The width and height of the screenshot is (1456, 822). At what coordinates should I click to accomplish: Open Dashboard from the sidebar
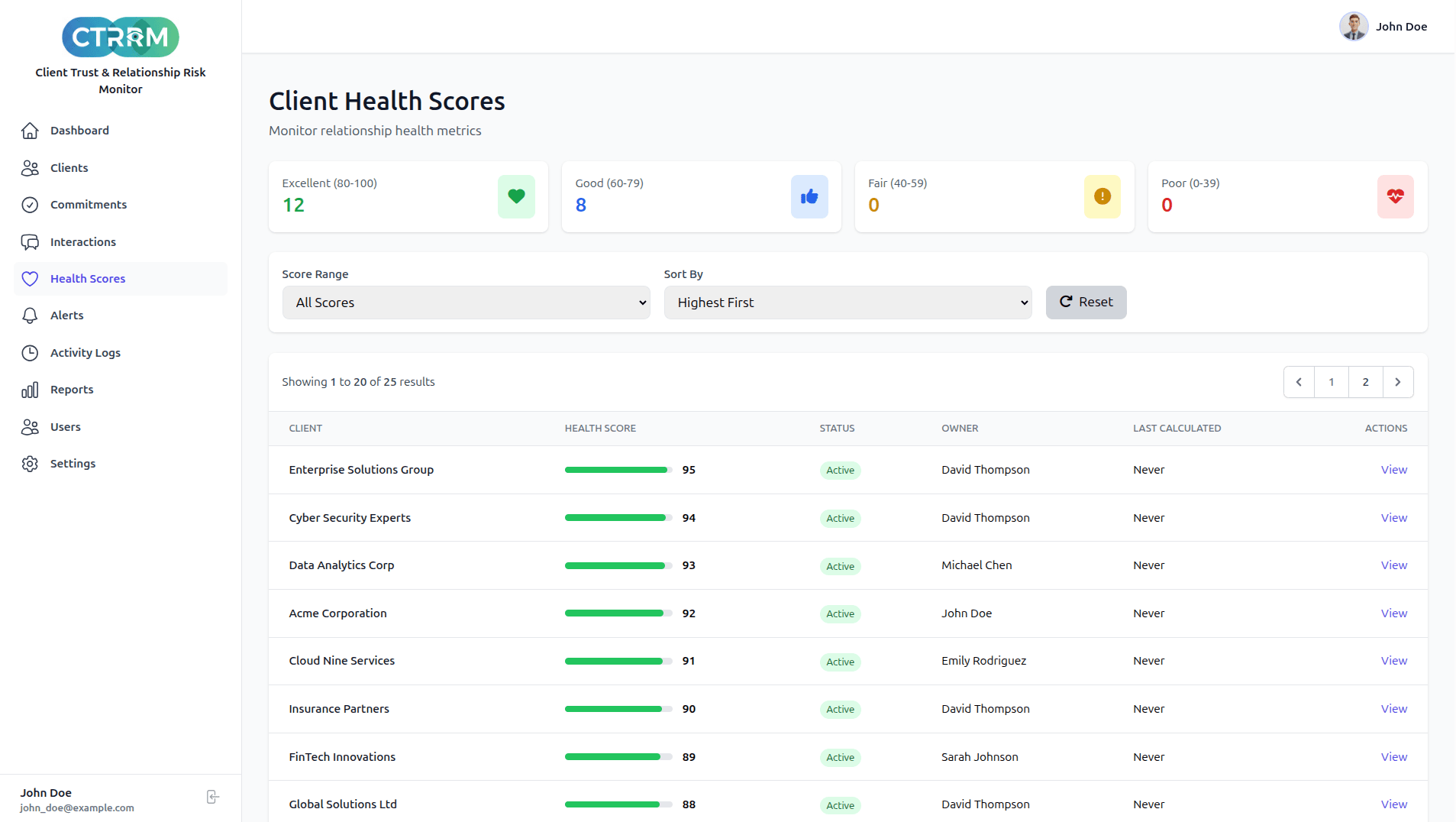(79, 131)
